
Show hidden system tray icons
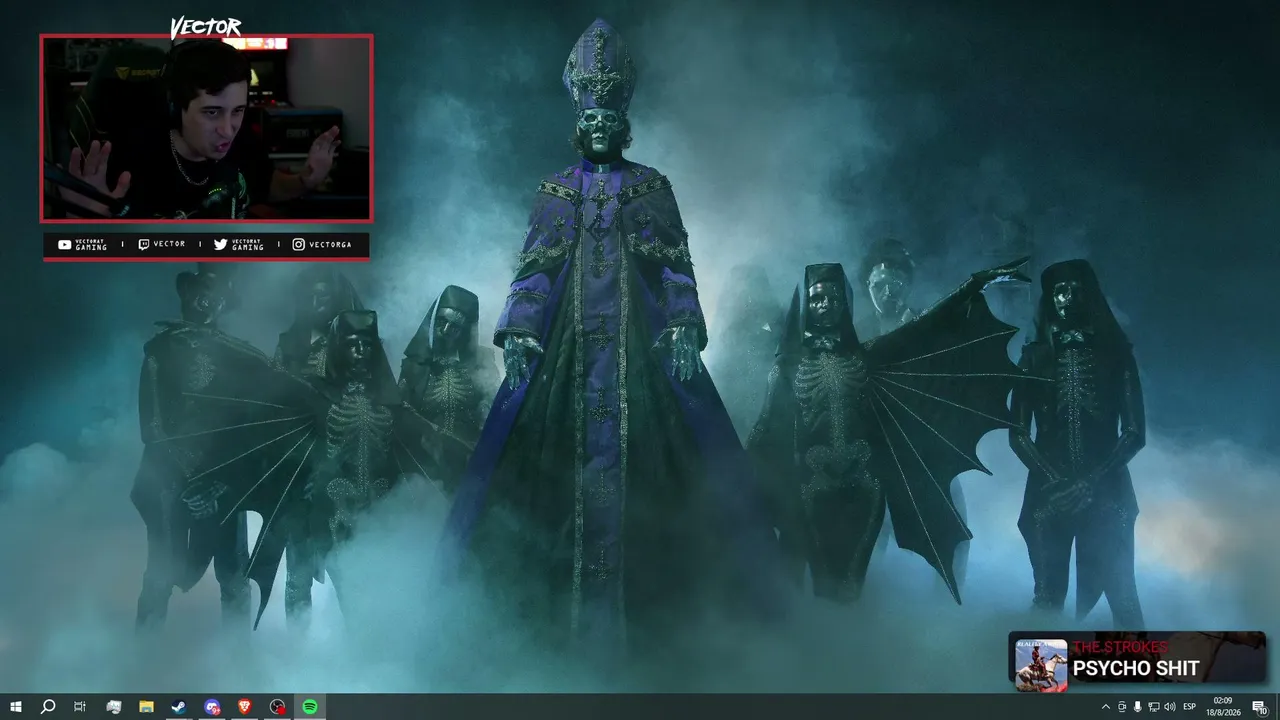click(1105, 707)
